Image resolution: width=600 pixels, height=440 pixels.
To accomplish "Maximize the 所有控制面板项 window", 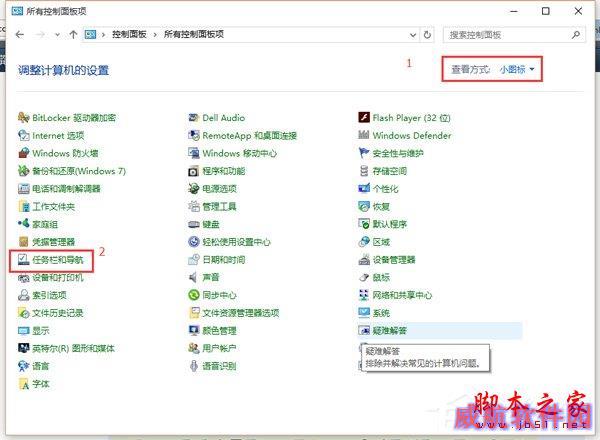I will (546, 11).
